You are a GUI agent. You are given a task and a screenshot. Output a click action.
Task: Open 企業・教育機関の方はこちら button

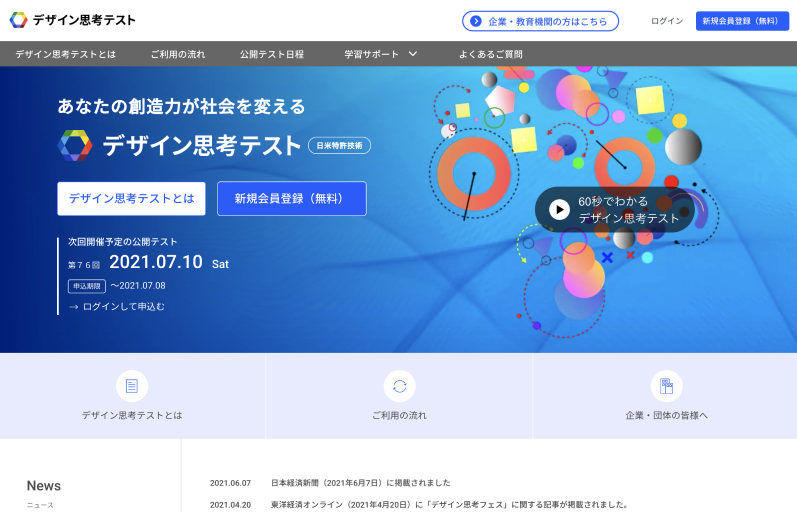coord(540,21)
